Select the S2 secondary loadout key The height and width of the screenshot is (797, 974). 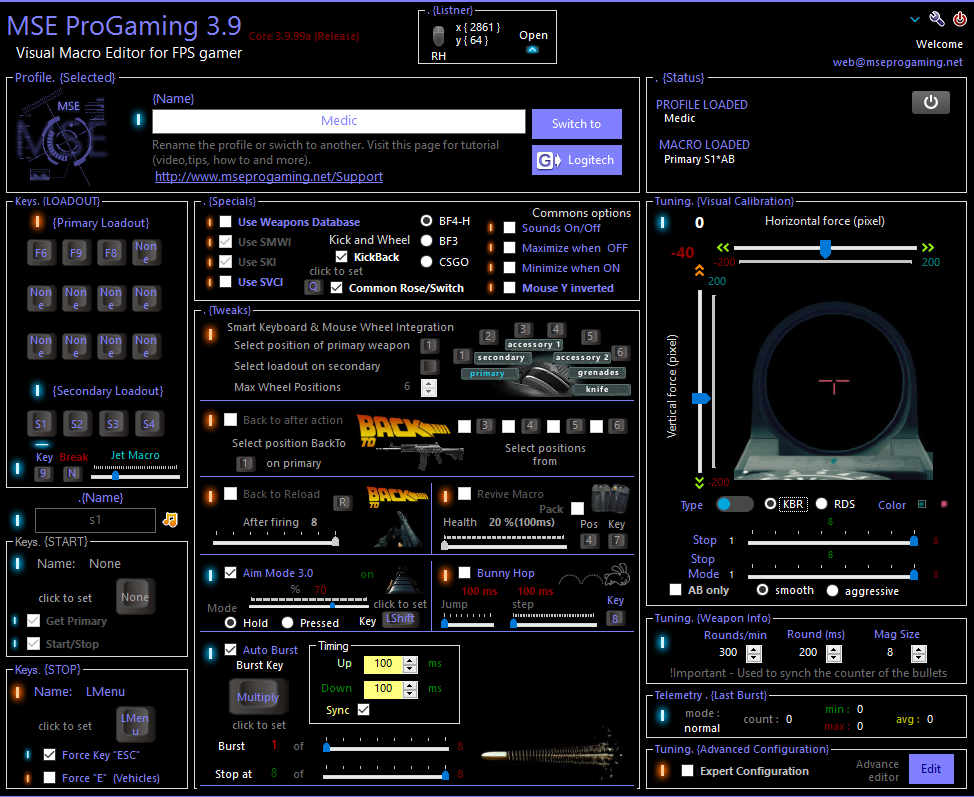tap(77, 424)
